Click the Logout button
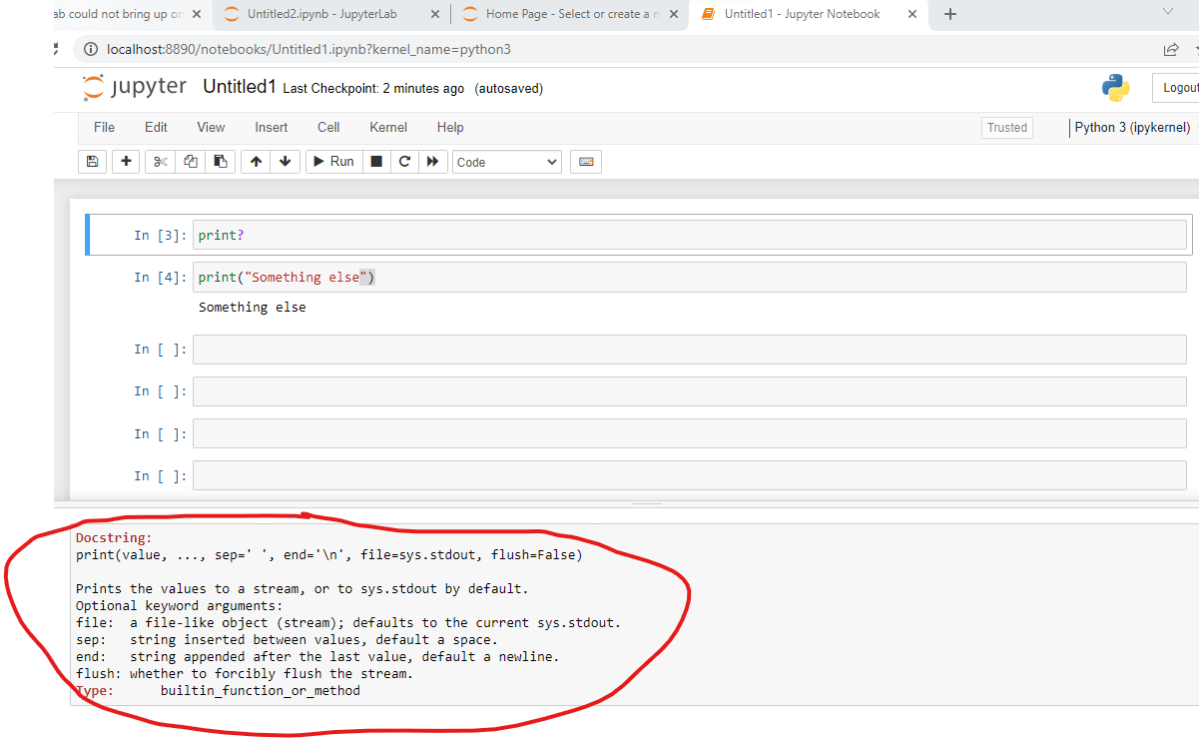1199x738 pixels. [x=1178, y=88]
